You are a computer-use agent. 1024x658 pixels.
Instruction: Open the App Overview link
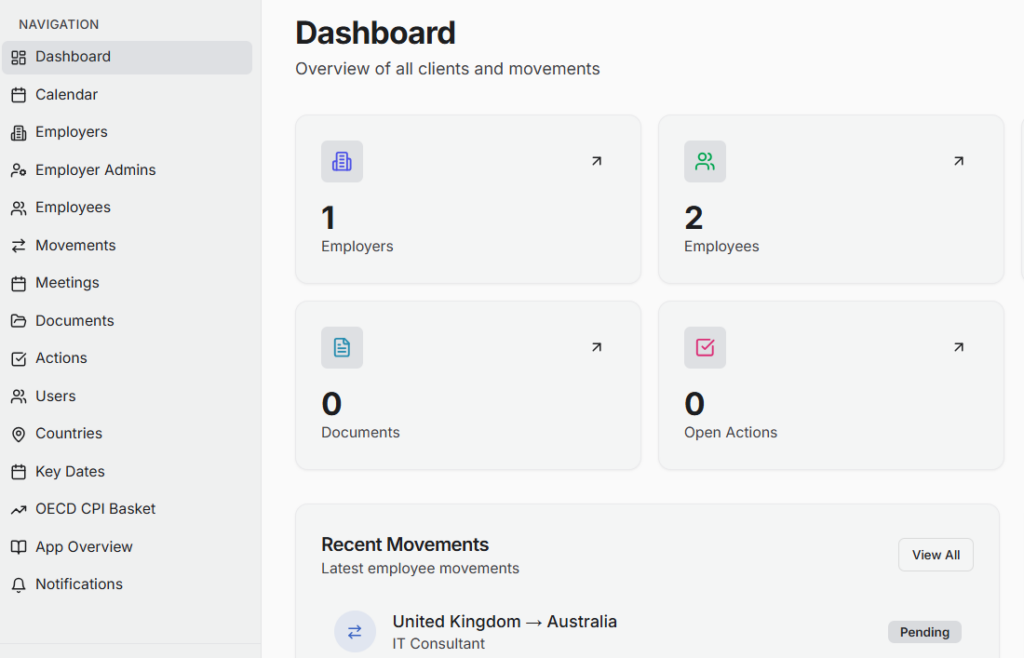[x=83, y=547]
